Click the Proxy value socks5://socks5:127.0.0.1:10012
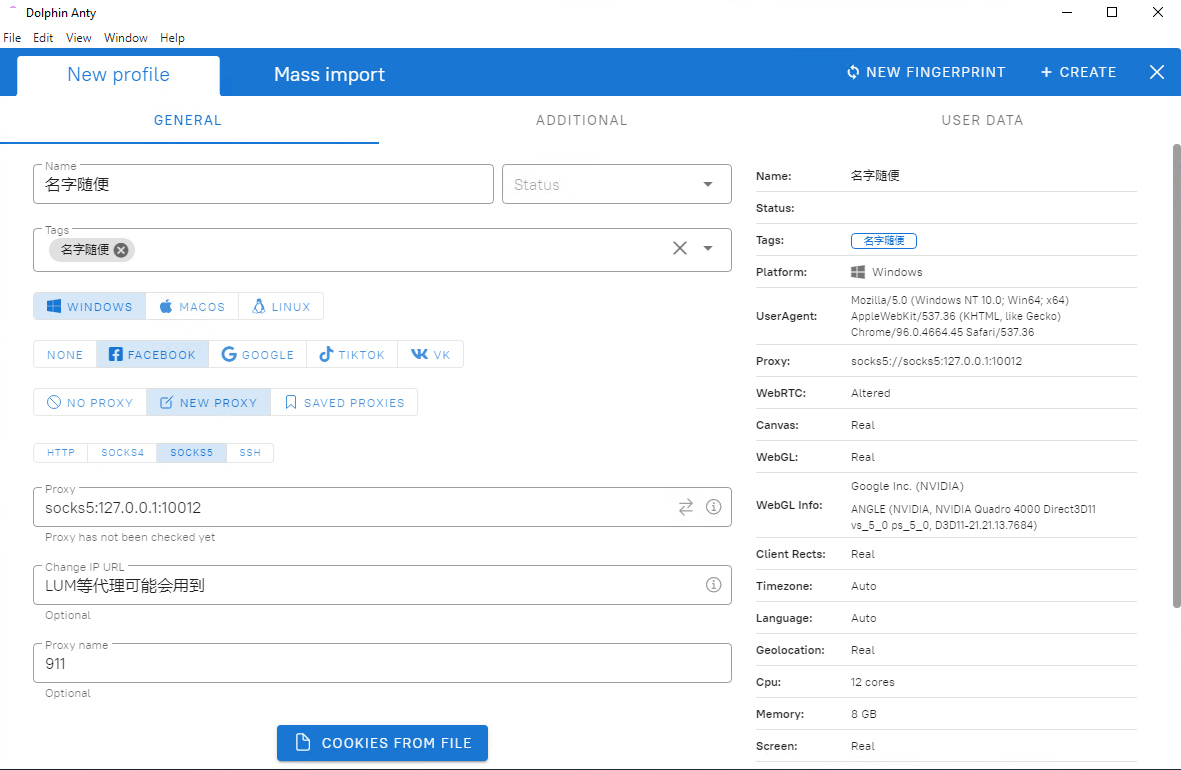 [x=936, y=362]
